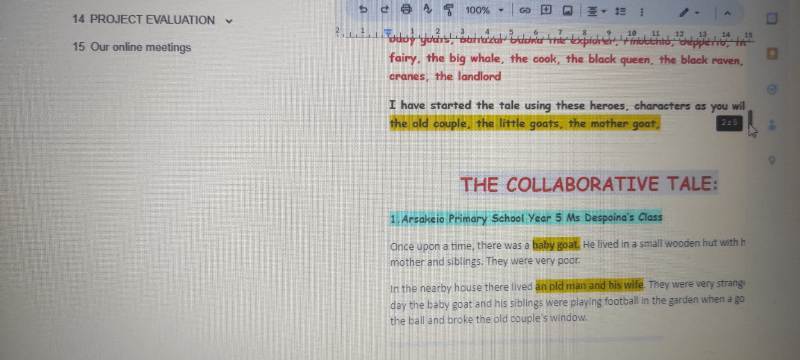Open Google Calendar in the side panel
Image resolution: width=800 pixels, height=360 pixels.
click(772, 19)
